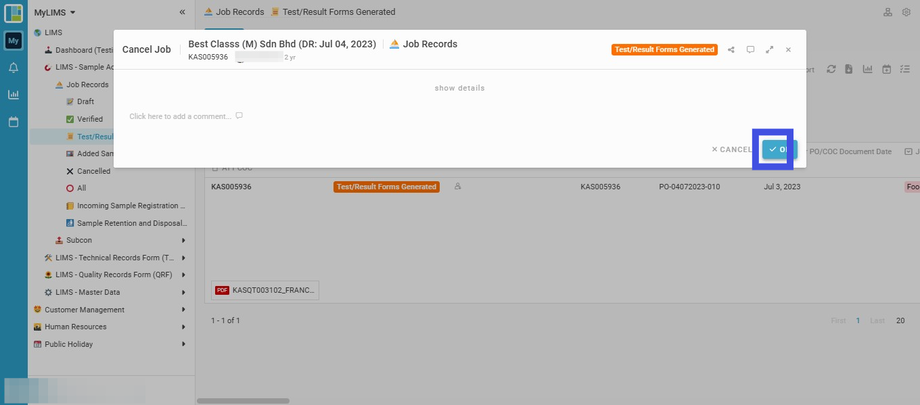Expand dialog to full screen

[769, 50]
